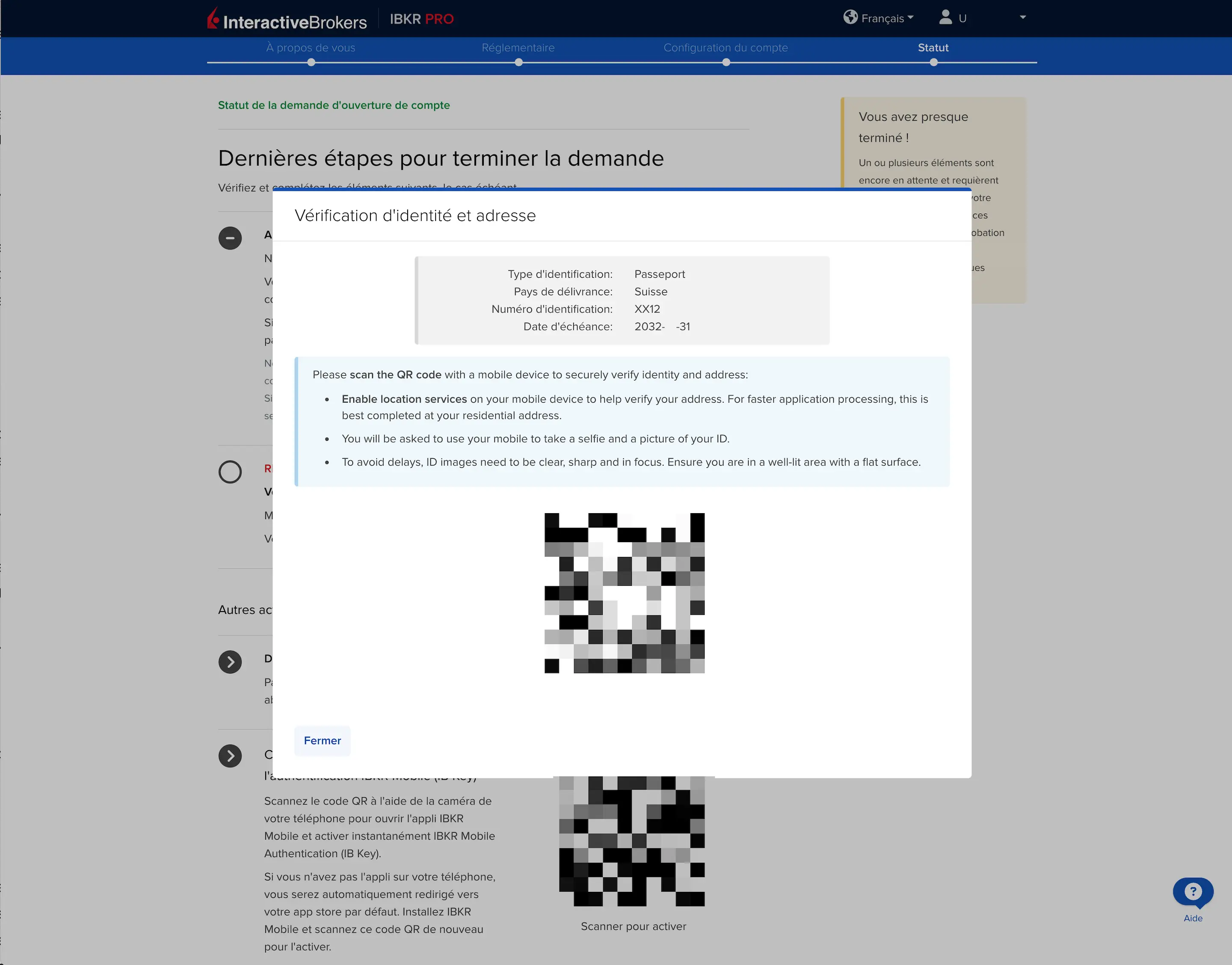Viewport: 1232px width, 965px height.
Task: Click the Fermer button
Action: [x=323, y=740]
